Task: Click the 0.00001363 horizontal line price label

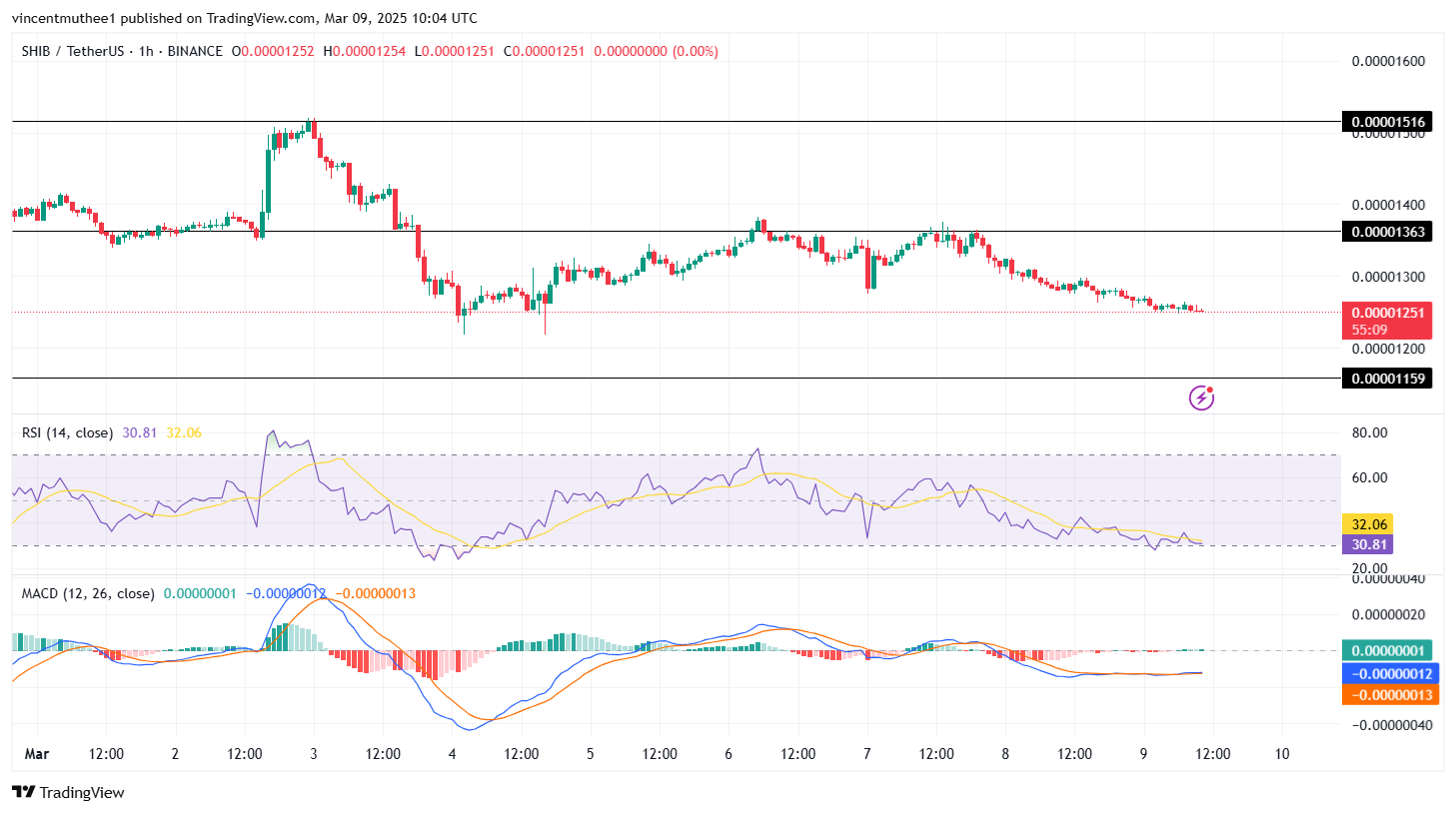Action: pos(1388,232)
